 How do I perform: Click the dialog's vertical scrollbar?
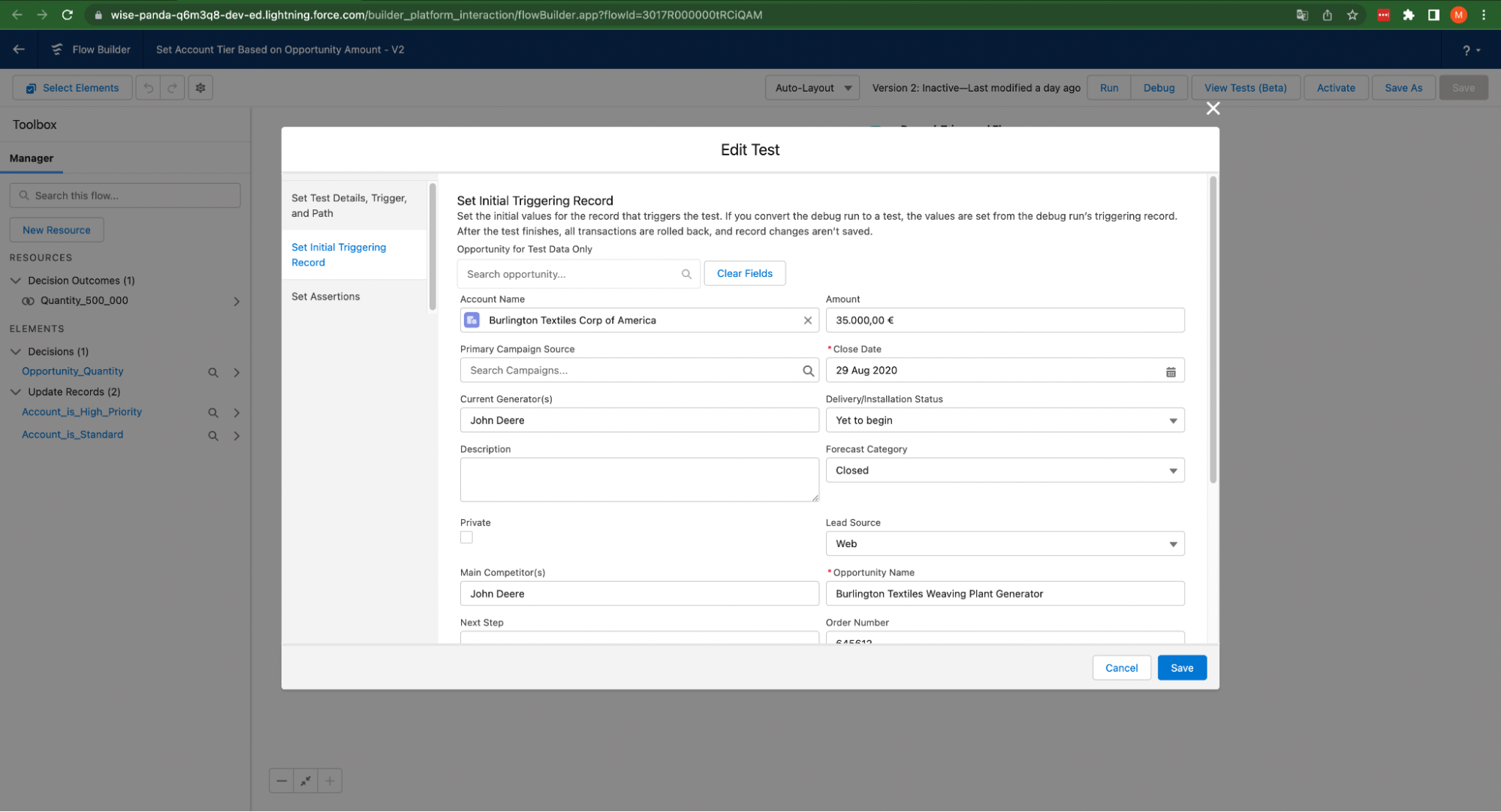pyautogui.click(x=1213, y=330)
